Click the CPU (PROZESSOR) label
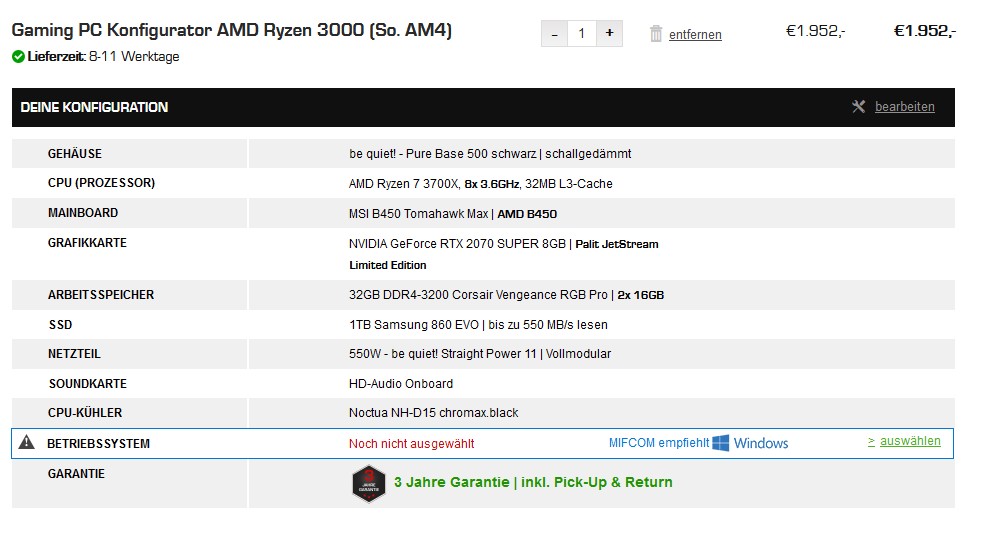 click(x=101, y=183)
